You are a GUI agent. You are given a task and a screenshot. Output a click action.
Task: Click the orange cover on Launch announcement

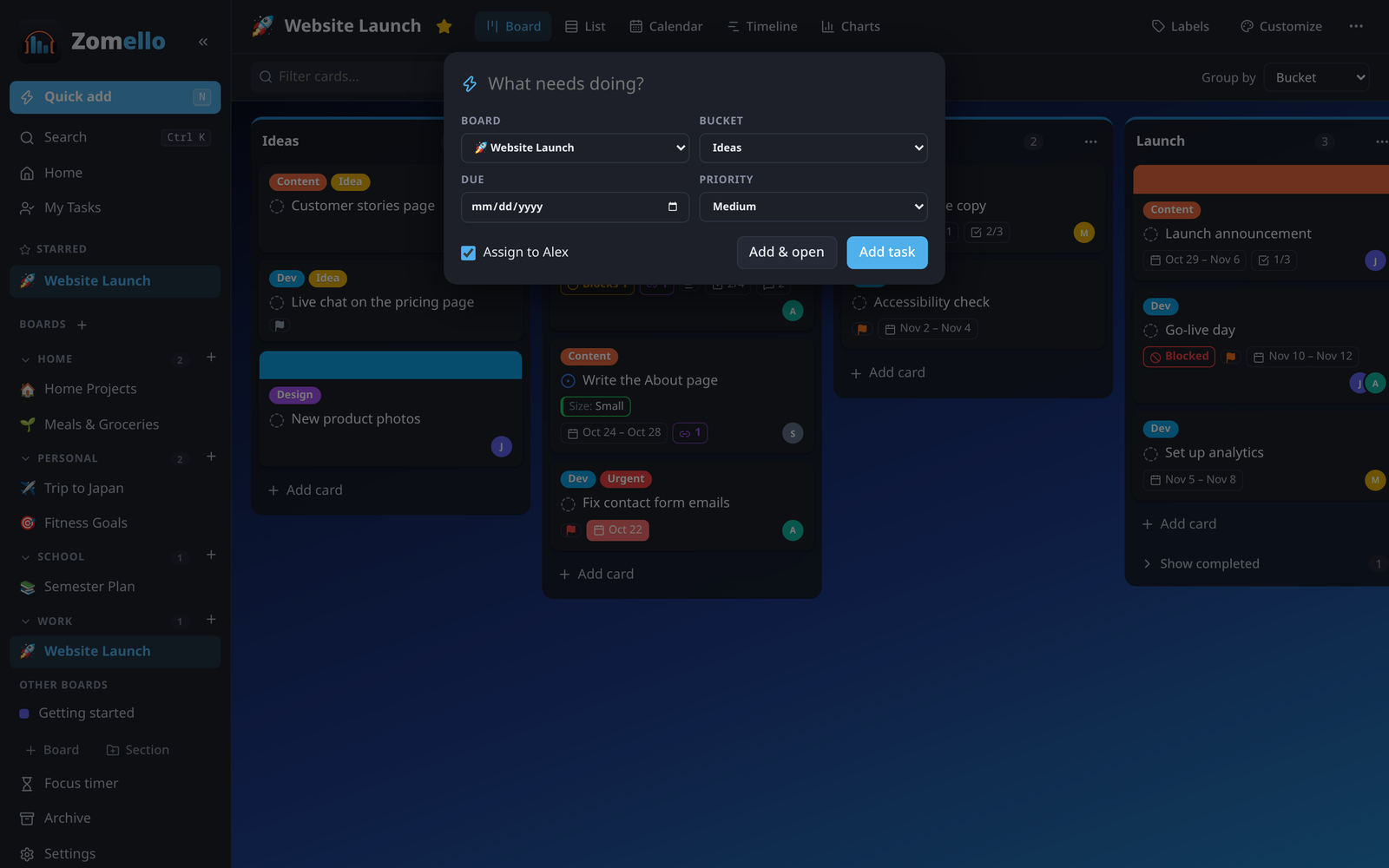click(x=1261, y=179)
